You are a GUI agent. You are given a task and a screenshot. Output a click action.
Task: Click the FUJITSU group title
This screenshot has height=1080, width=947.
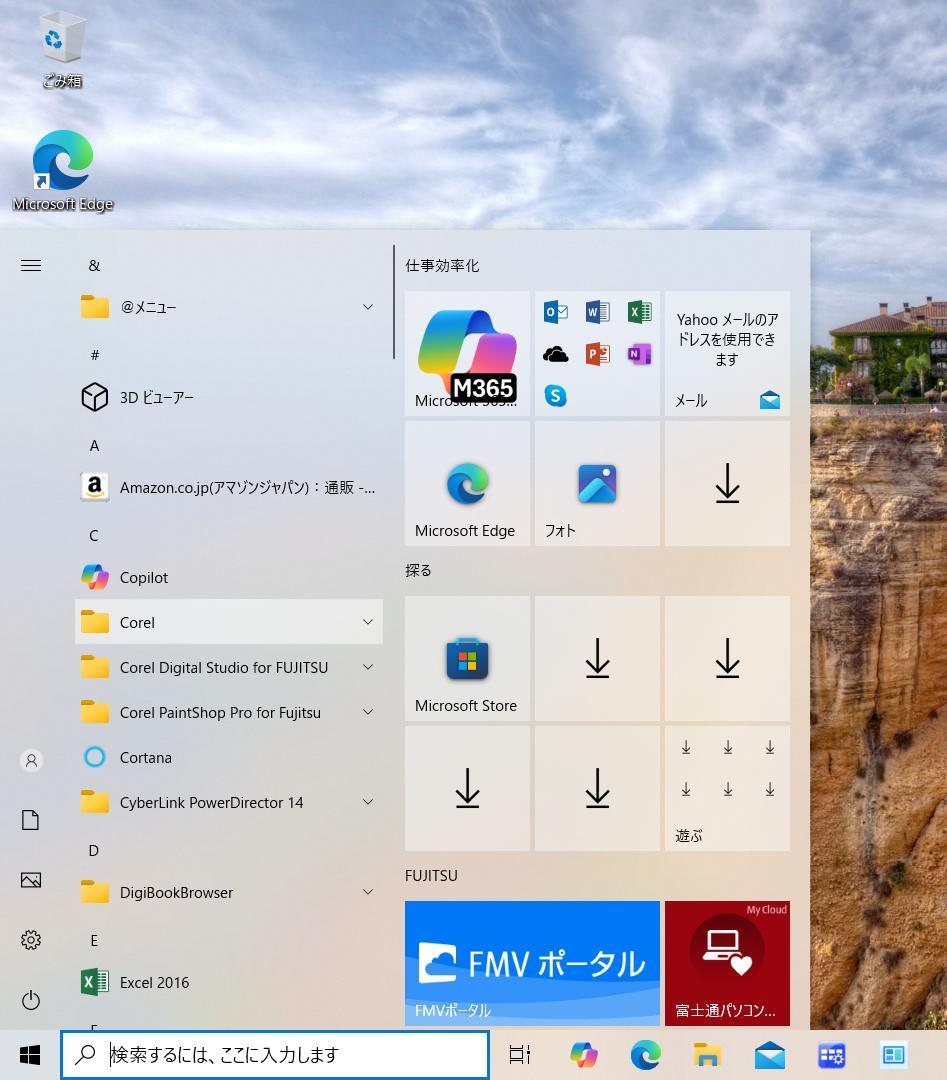pyautogui.click(x=431, y=875)
